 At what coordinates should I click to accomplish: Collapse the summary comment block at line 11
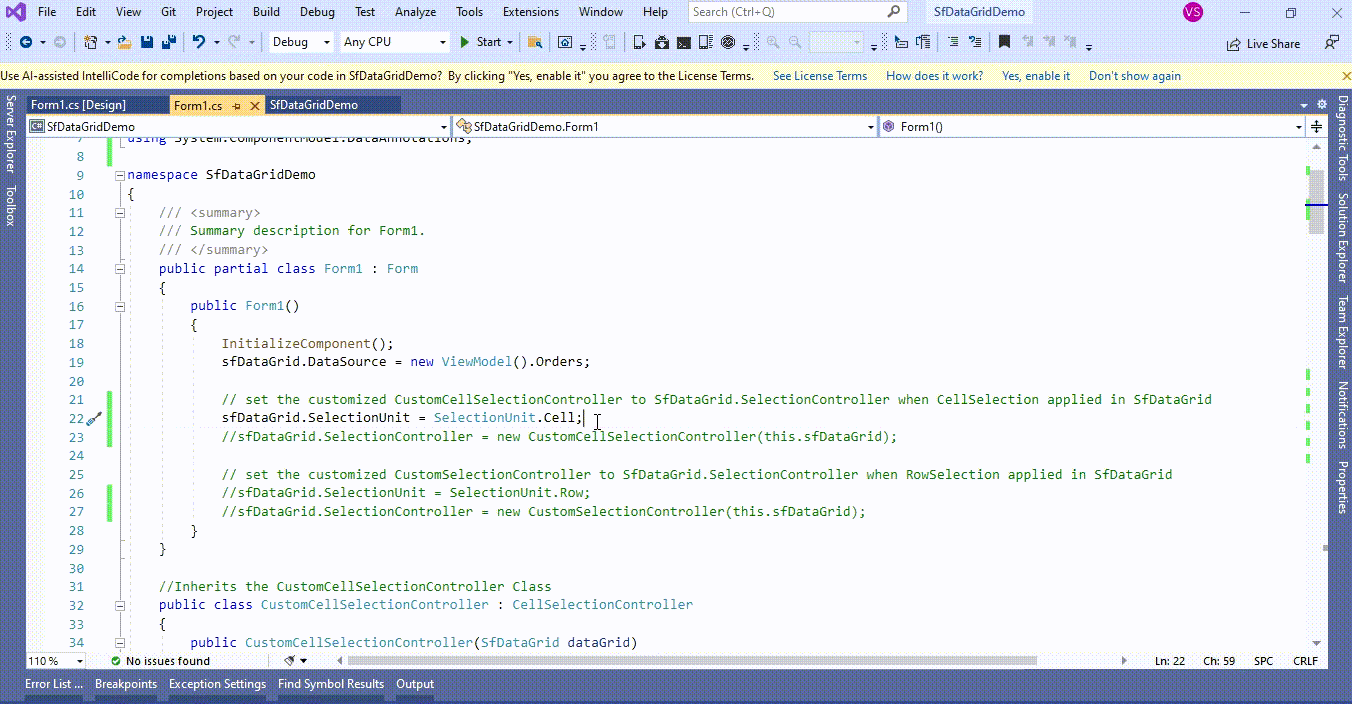tap(120, 213)
